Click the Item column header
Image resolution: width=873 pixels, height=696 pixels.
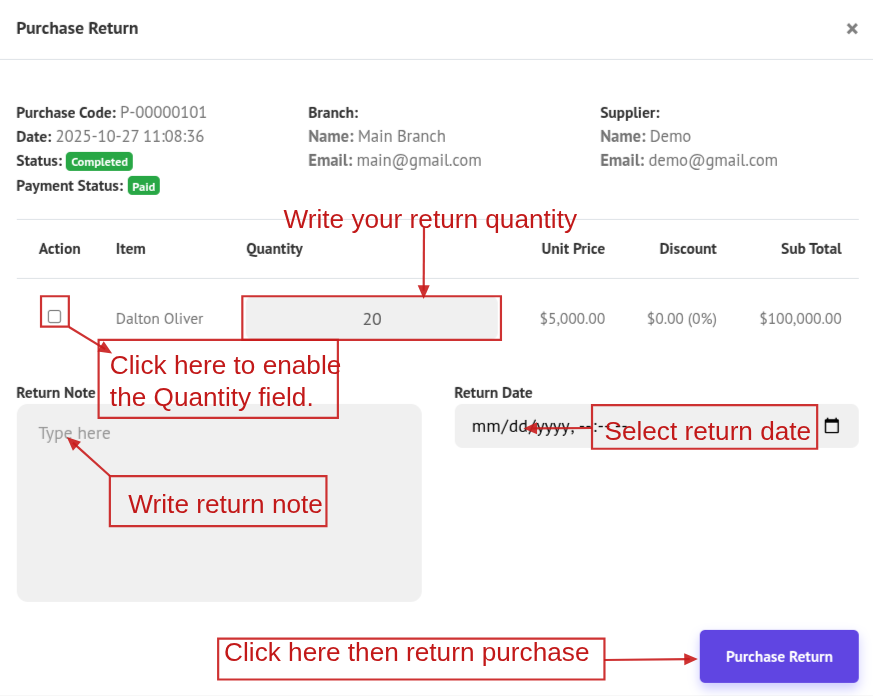[130, 249]
